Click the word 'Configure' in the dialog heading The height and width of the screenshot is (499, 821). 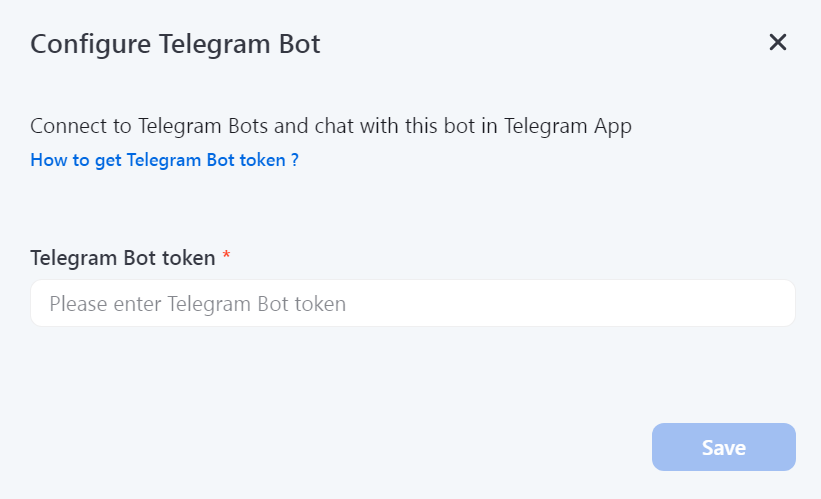82,44
